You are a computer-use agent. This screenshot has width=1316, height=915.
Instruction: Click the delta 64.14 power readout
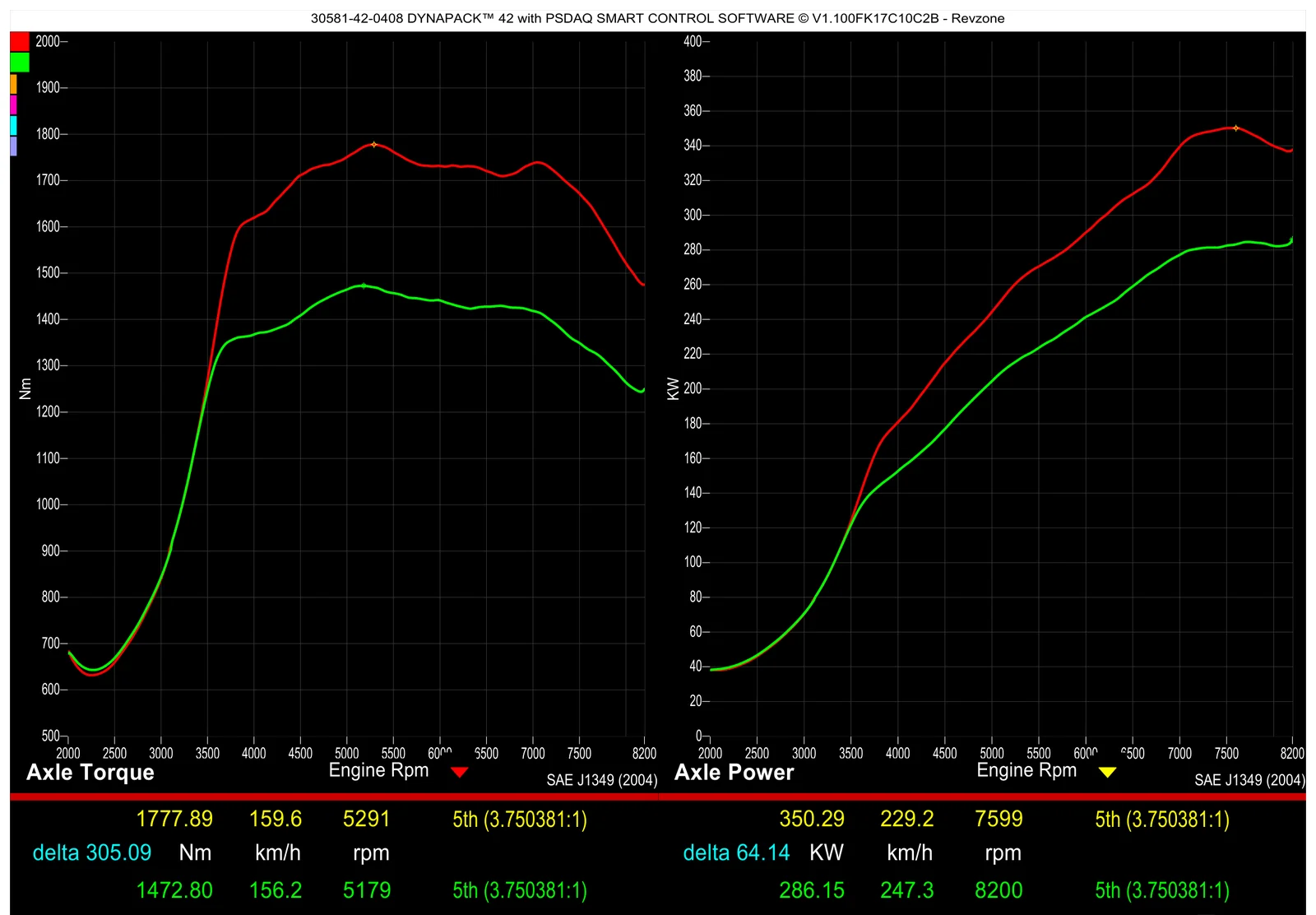pyautogui.click(x=737, y=852)
